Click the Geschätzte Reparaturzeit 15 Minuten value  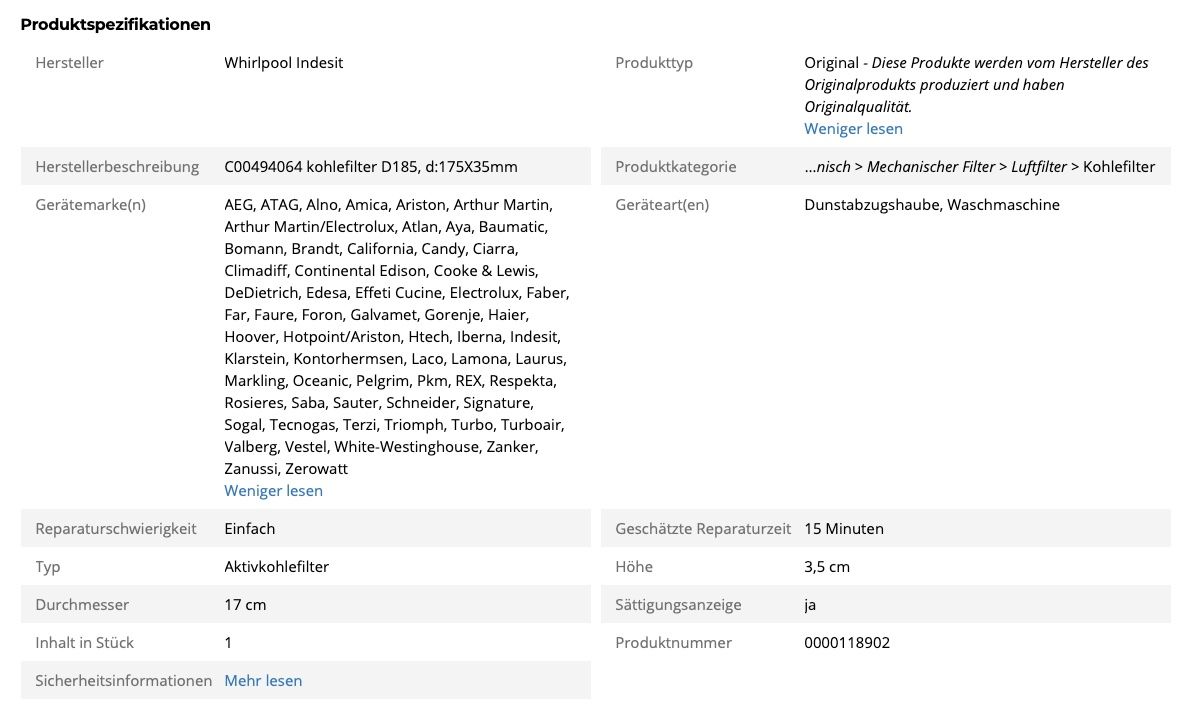click(844, 529)
